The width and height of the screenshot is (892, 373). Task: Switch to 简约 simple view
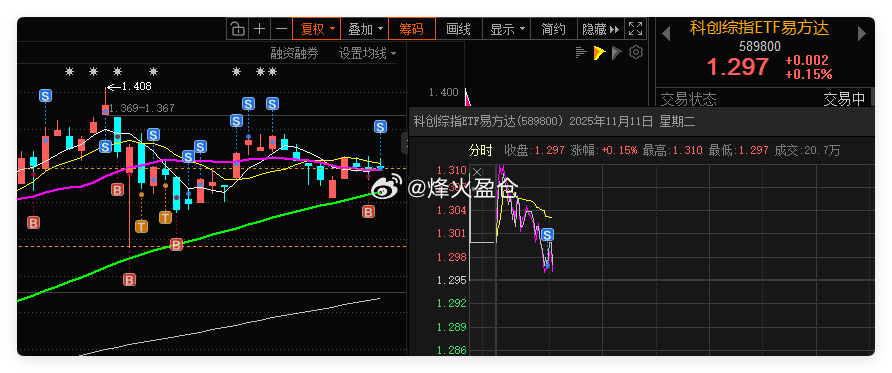click(x=554, y=28)
